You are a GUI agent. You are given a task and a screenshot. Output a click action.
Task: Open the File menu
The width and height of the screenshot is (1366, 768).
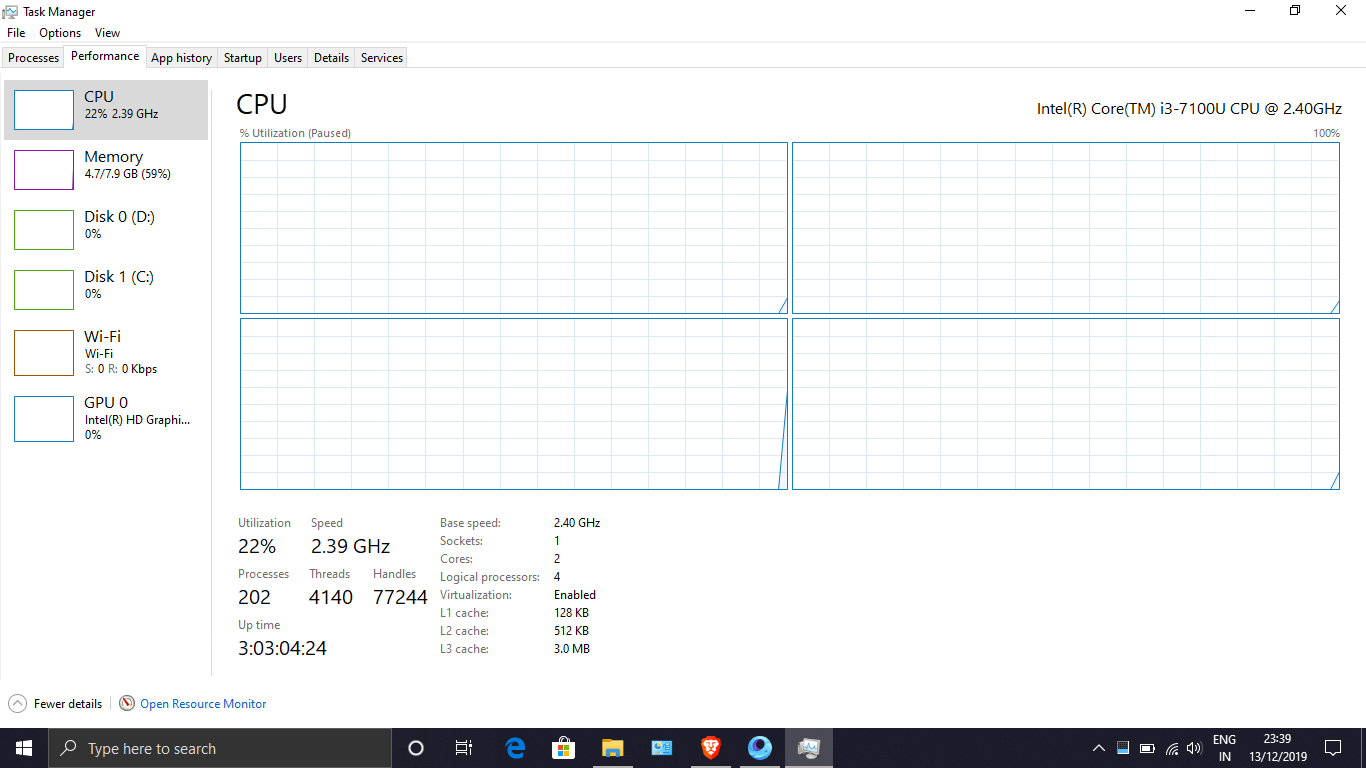pos(16,33)
